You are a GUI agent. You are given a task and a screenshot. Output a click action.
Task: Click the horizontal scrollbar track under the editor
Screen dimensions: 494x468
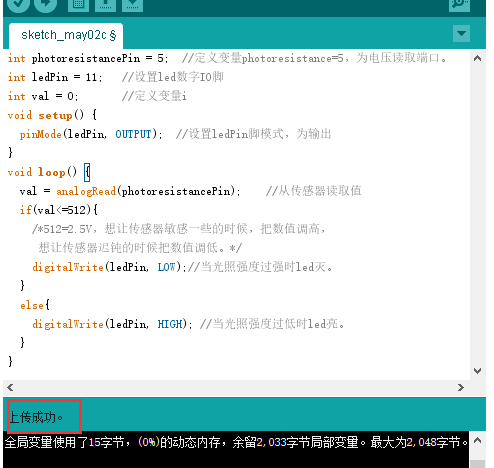click(x=236, y=387)
